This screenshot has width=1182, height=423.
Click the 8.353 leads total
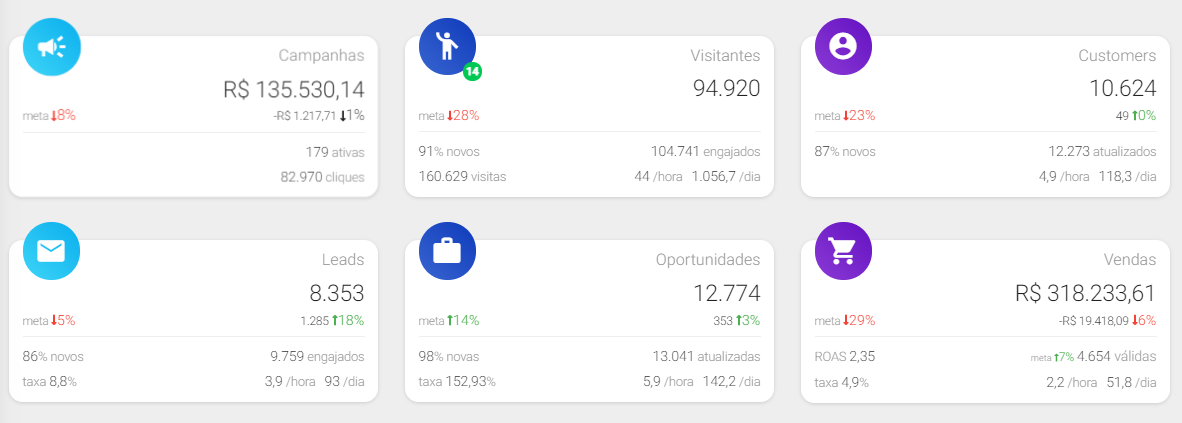point(337,293)
